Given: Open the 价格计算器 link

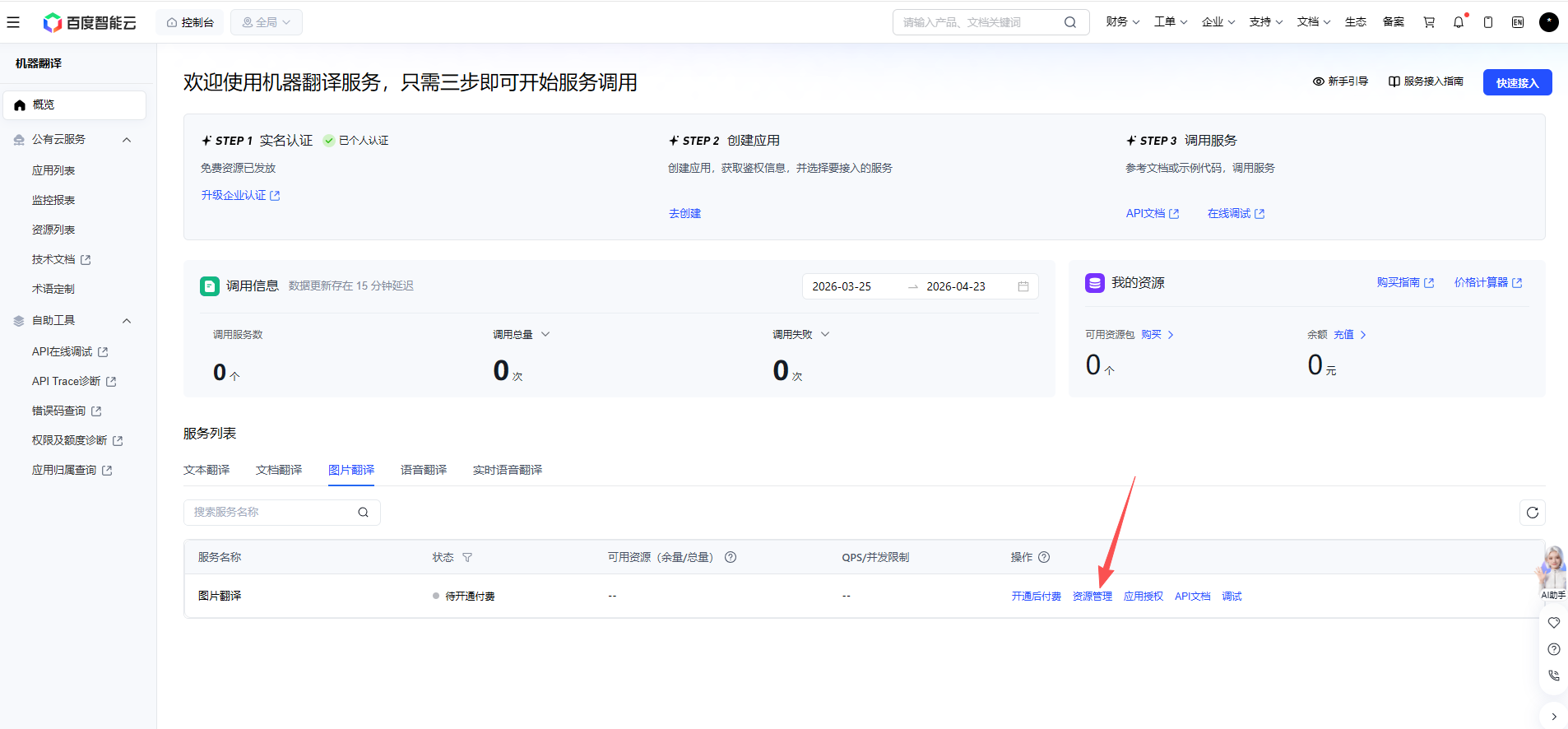Looking at the screenshot, I should (1488, 282).
